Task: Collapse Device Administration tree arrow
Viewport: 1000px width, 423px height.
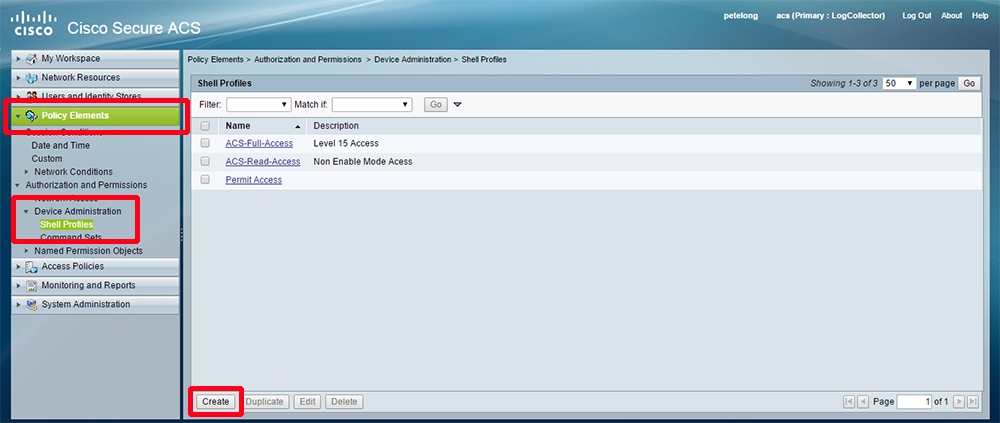Action: [x=26, y=211]
